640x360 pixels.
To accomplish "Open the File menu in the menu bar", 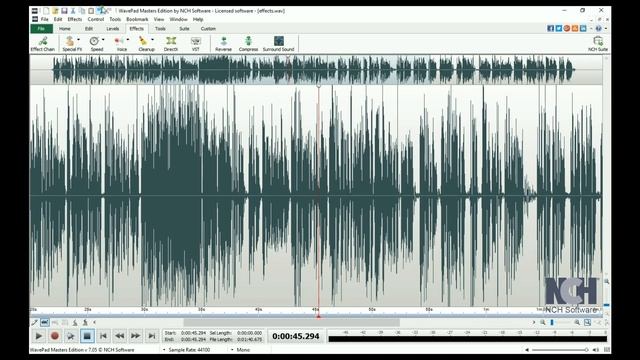I will tap(44, 19).
